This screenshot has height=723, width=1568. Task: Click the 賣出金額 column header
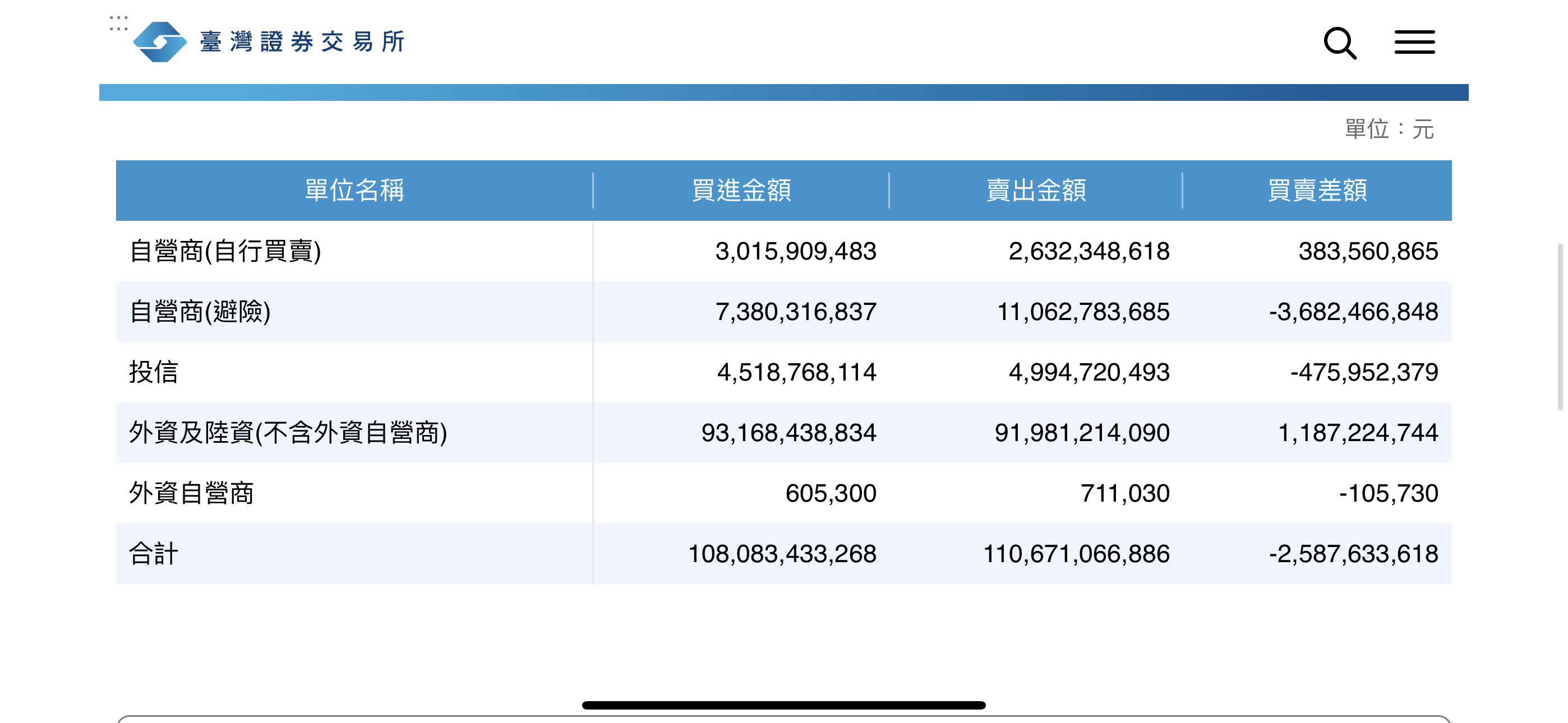[1035, 191]
